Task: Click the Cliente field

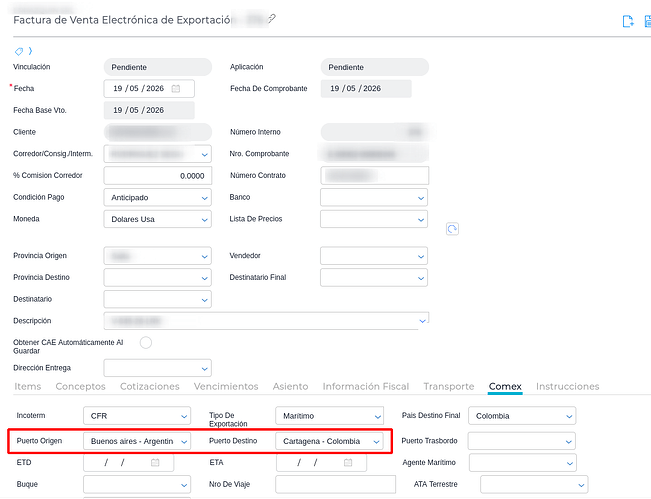Action: (157, 132)
